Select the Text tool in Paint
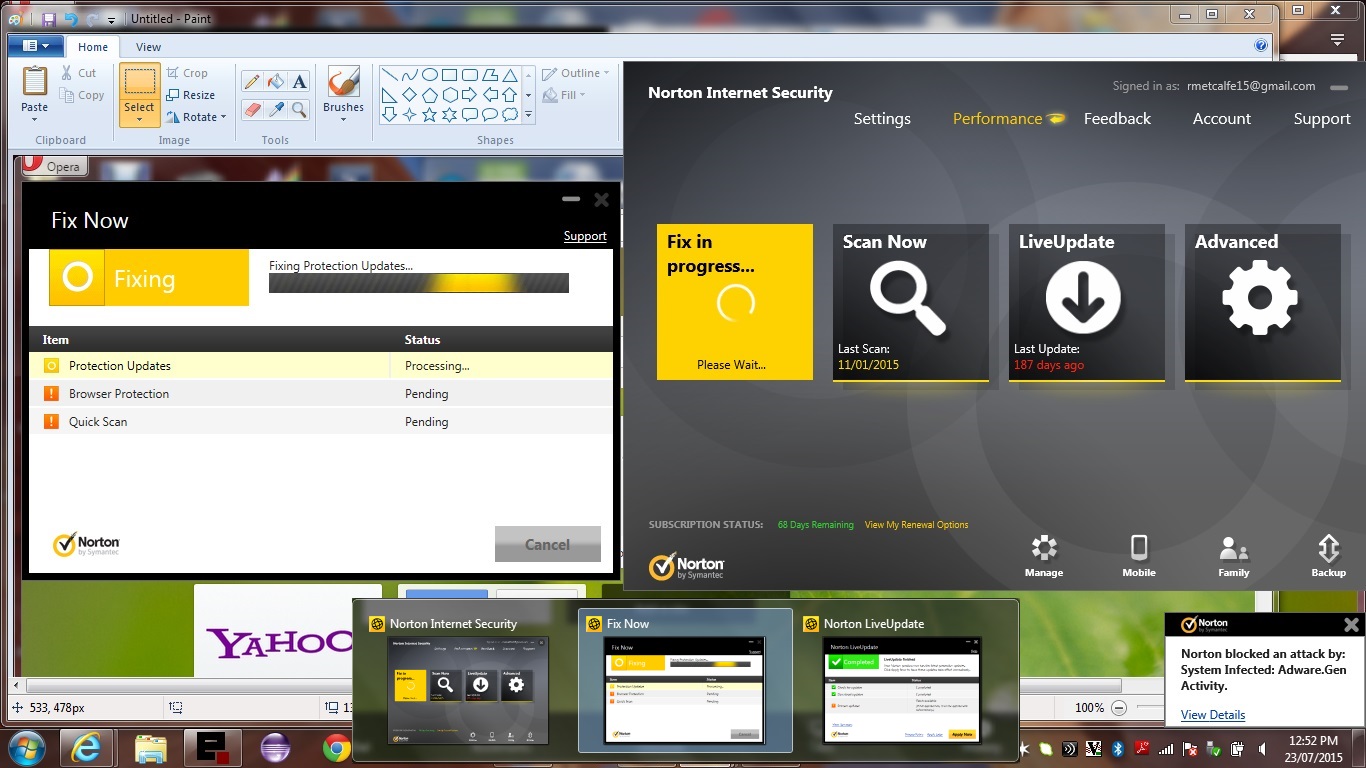 300,82
